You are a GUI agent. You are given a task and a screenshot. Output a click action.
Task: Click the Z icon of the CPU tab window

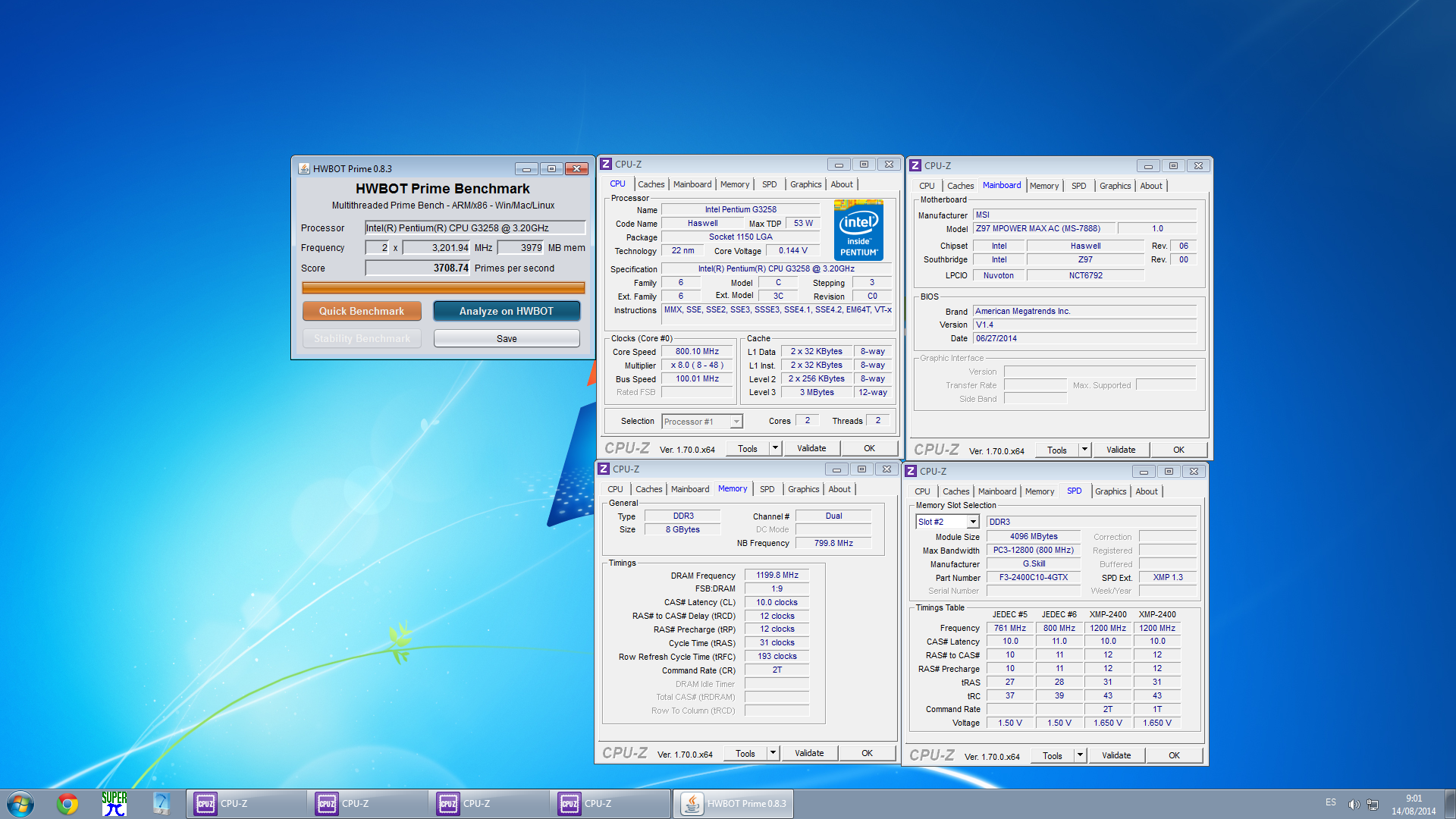click(x=606, y=164)
